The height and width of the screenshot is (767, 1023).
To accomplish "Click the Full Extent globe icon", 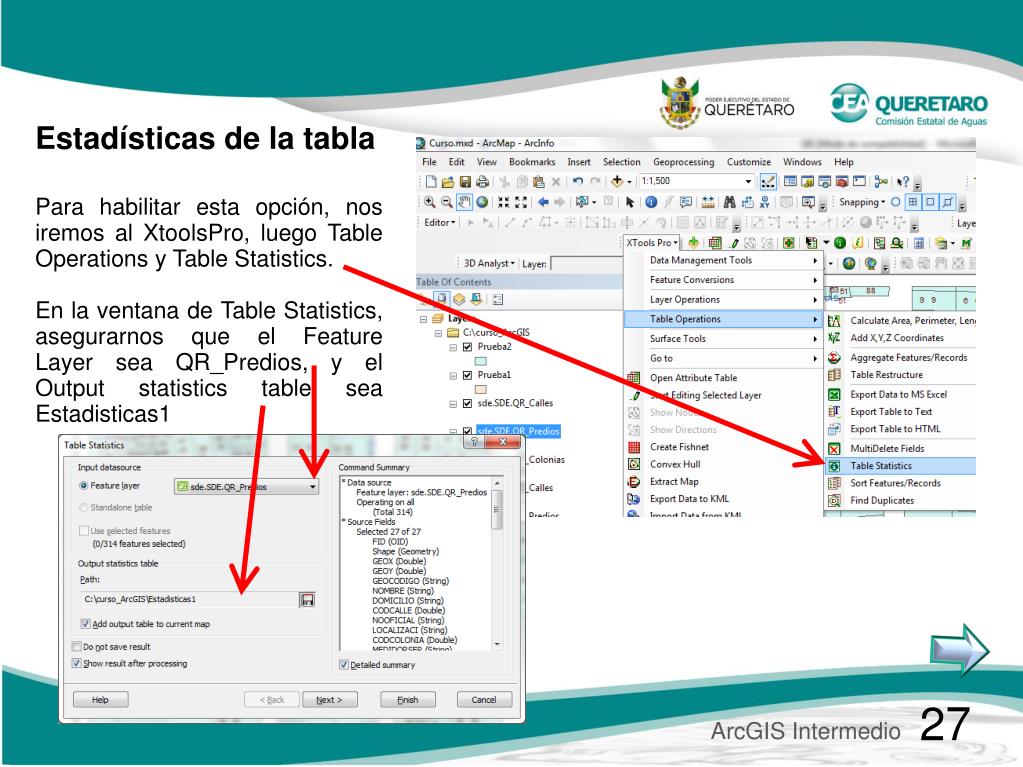I will click(482, 202).
